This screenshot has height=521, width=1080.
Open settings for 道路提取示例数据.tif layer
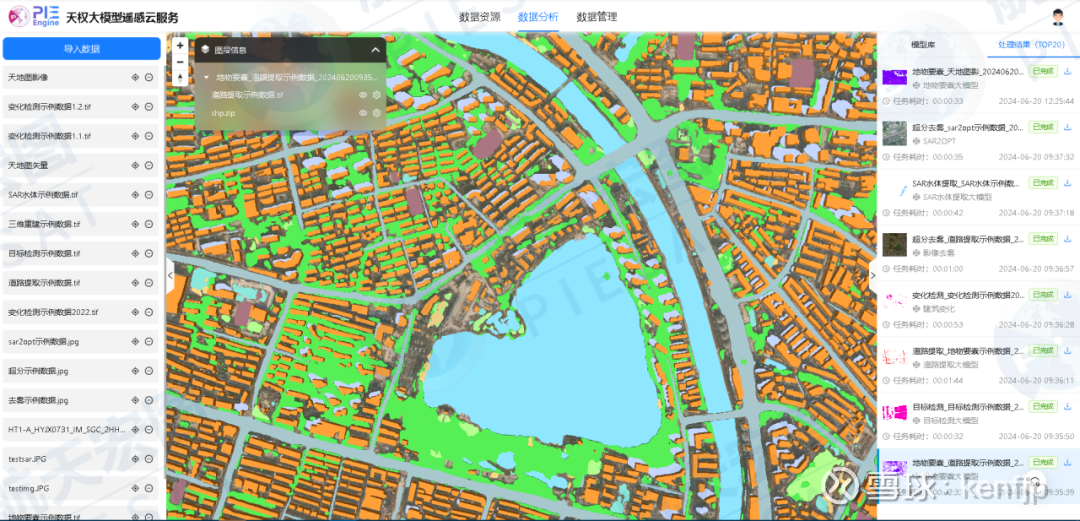coord(377,95)
